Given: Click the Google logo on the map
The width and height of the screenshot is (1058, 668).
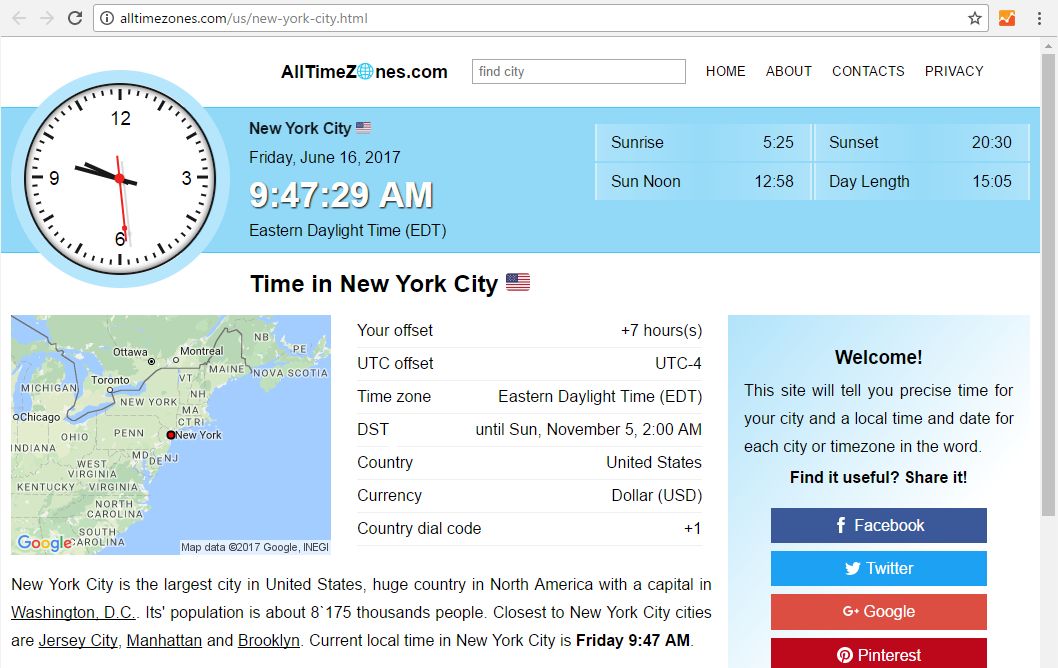Looking at the screenshot, I should tap(43, 543).
